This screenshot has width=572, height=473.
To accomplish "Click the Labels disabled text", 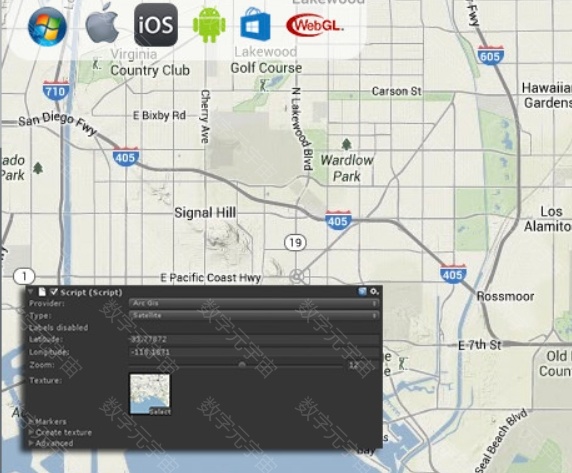I will 58,327.
